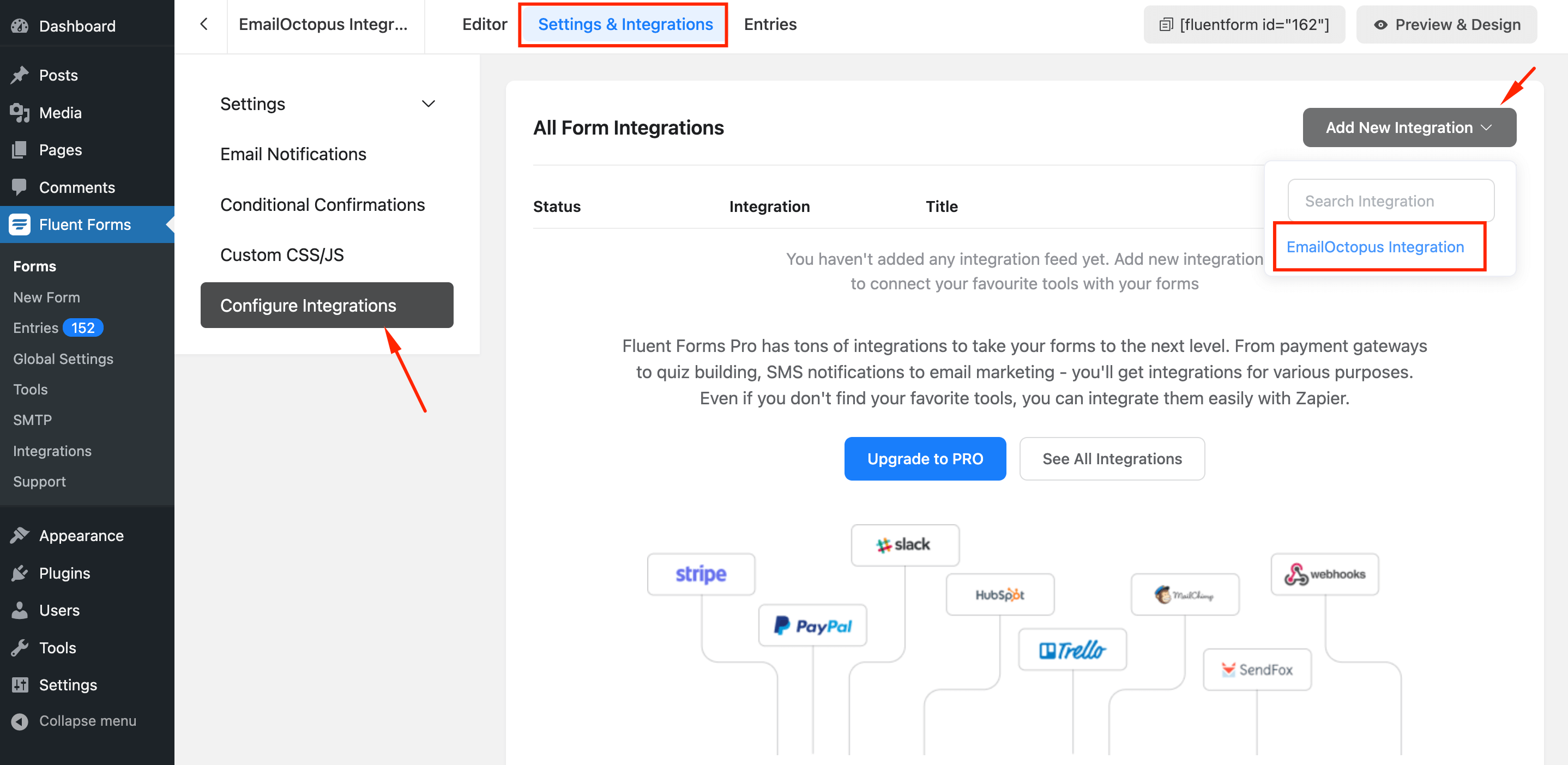Click the Posts pin icon
This screenshot has width=1568, height=765.
pyautogui.click(x=20, y=75)
